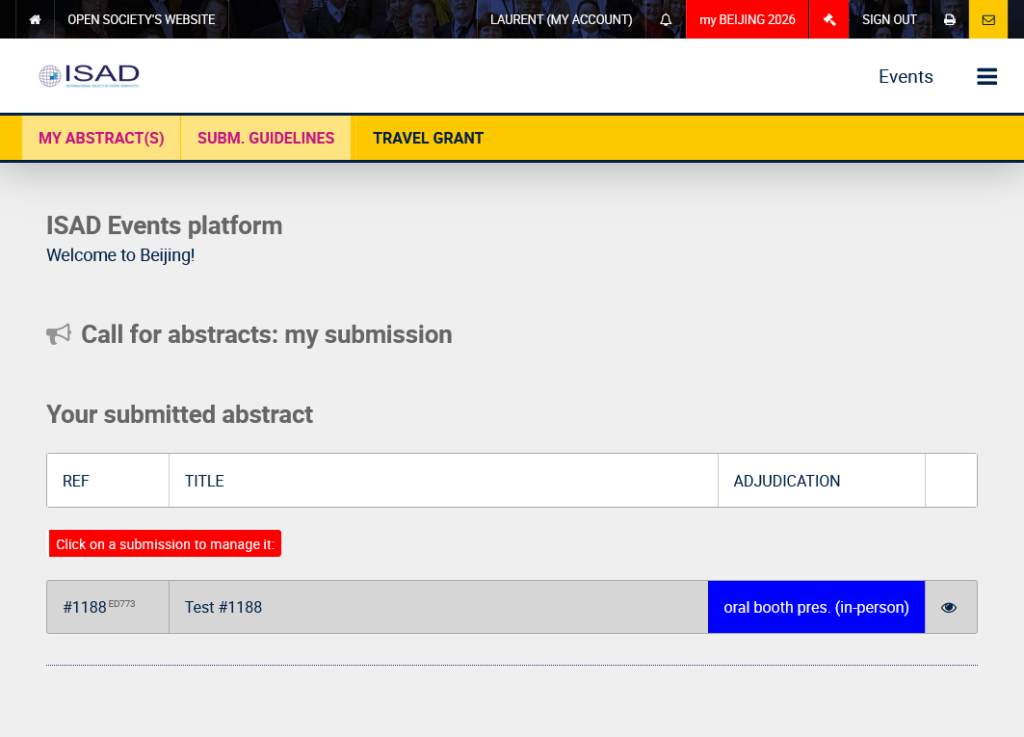Click the gavel icon beside my BEIJING 2026
Viewport: 1024px width, 737px height.
click(x=829, y=20)
